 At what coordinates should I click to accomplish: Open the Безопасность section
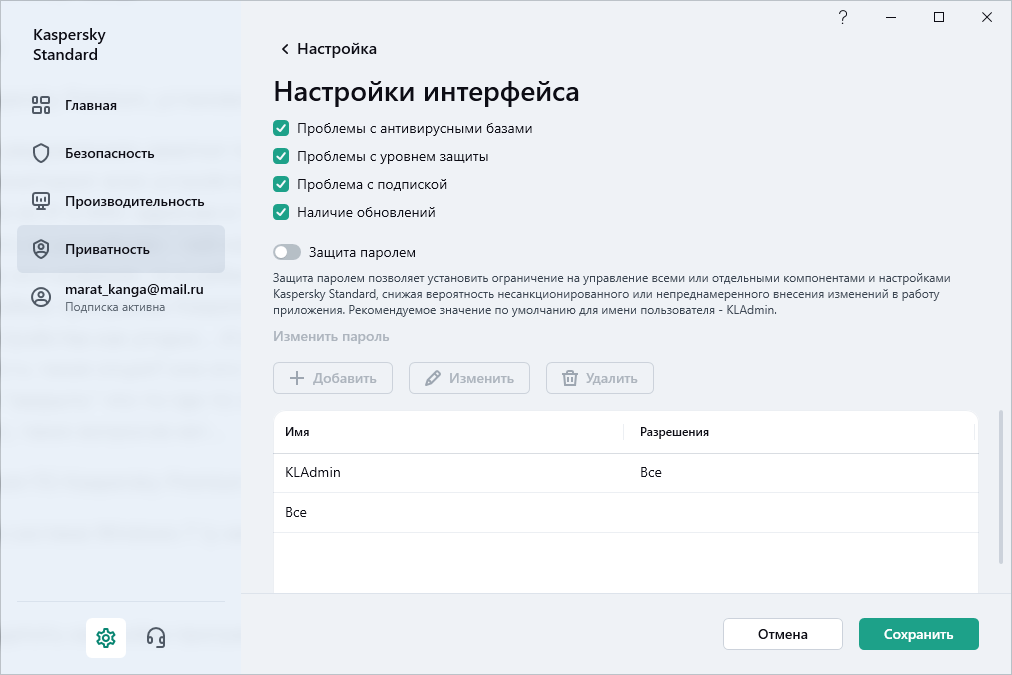click(x=121, y=153)
